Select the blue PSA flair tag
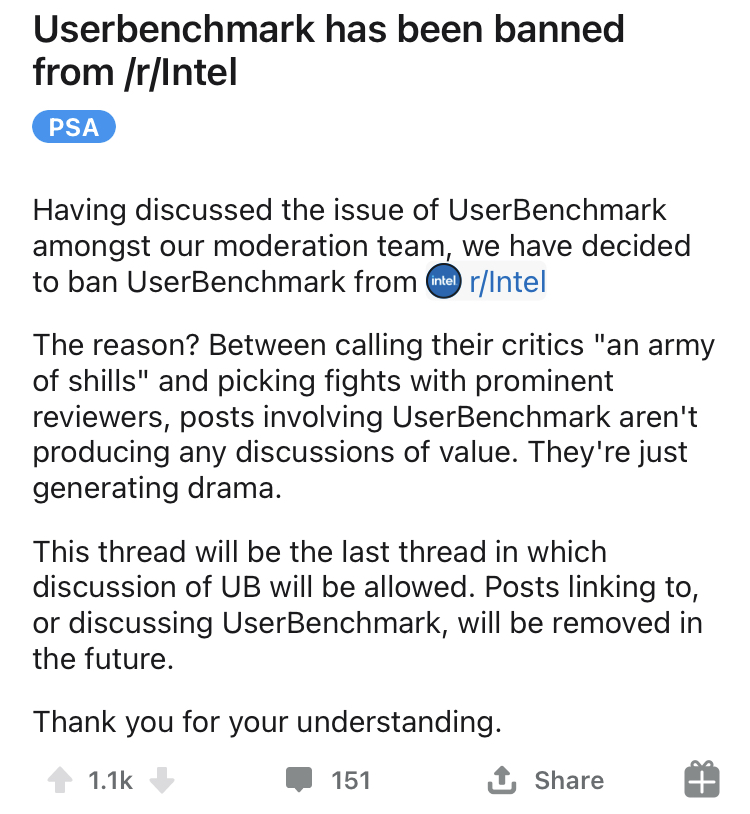Screen dimensions: 750x814 click(x=74, y=127)
